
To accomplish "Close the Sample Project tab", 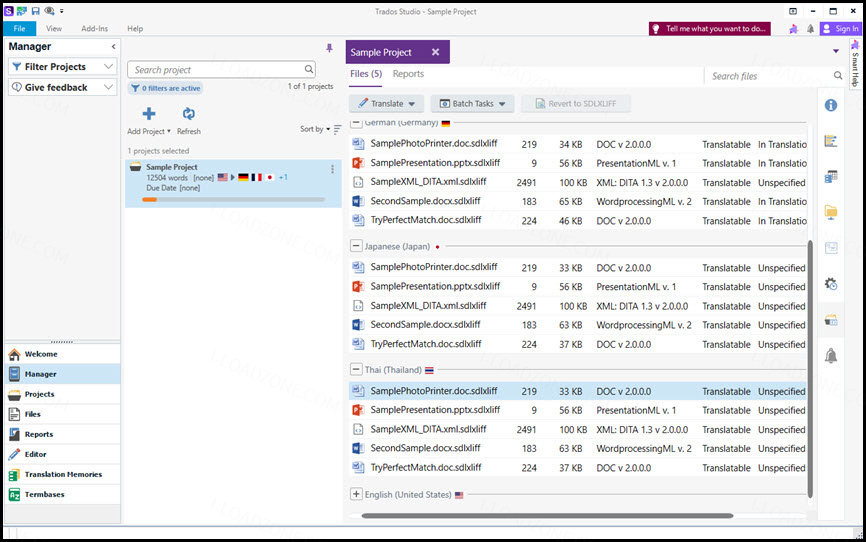I will click(436, 52).
